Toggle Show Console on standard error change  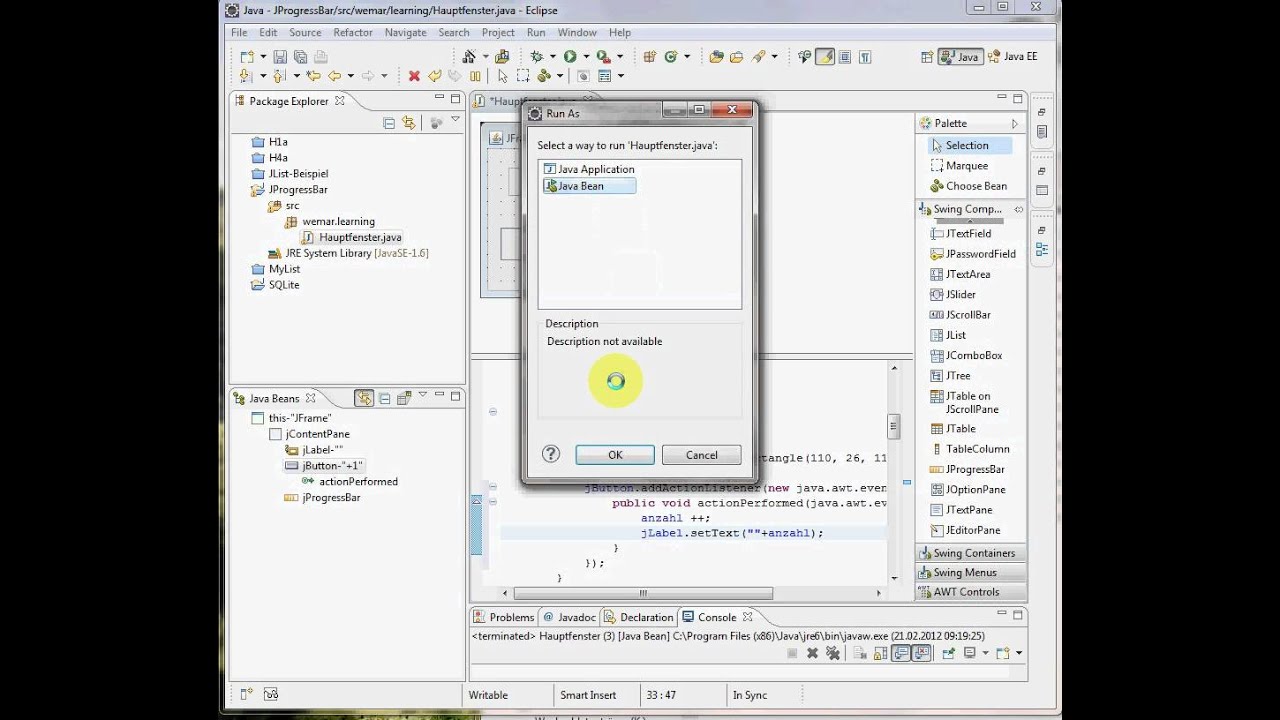click(922, 653)
